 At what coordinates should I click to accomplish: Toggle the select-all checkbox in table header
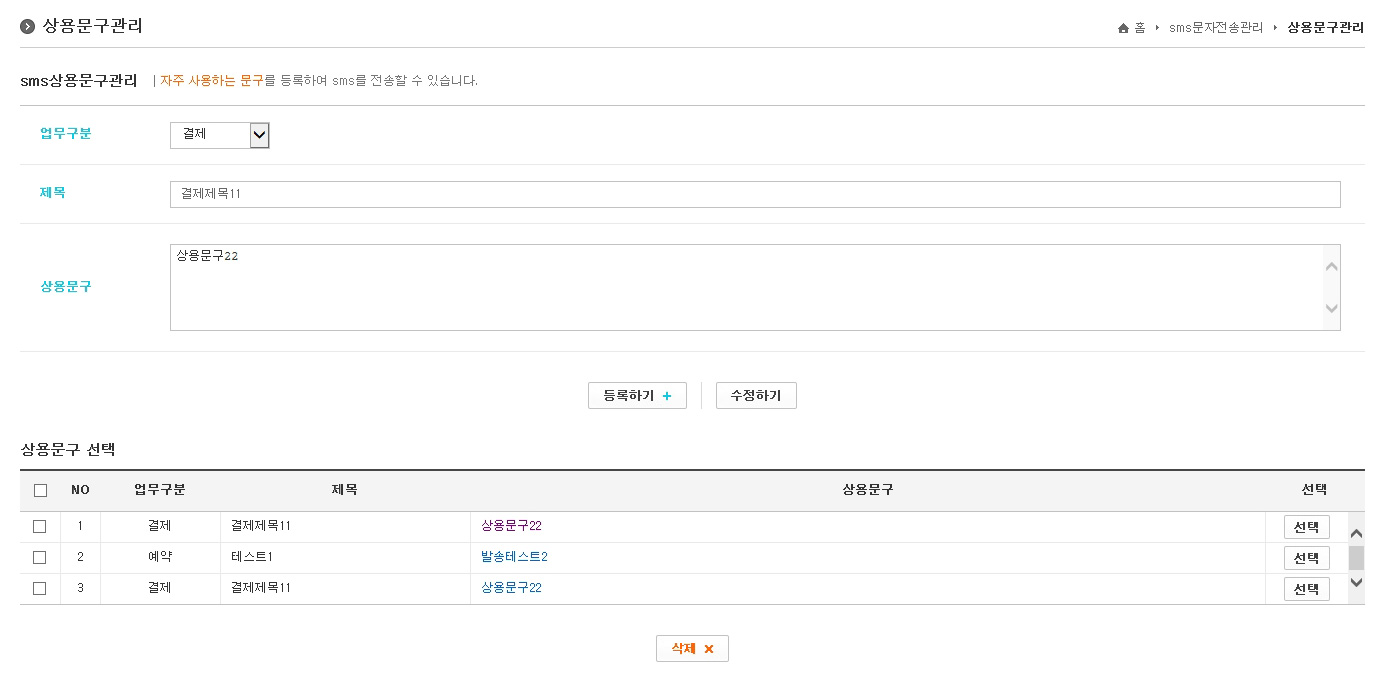click(40, 490)
